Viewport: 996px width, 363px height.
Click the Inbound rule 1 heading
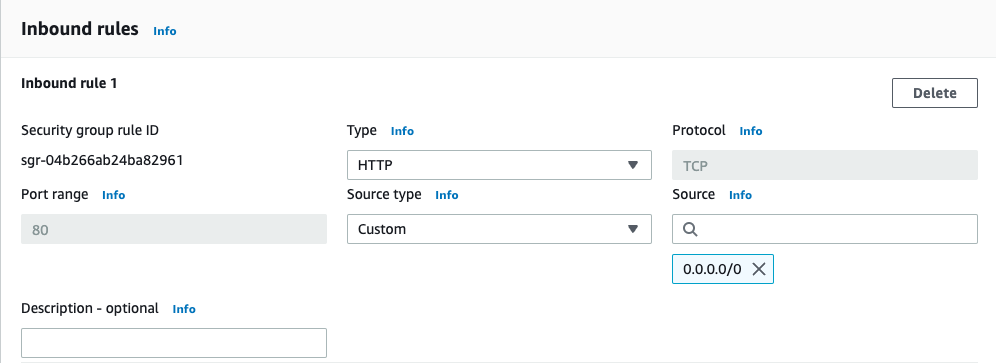[69, 83]
